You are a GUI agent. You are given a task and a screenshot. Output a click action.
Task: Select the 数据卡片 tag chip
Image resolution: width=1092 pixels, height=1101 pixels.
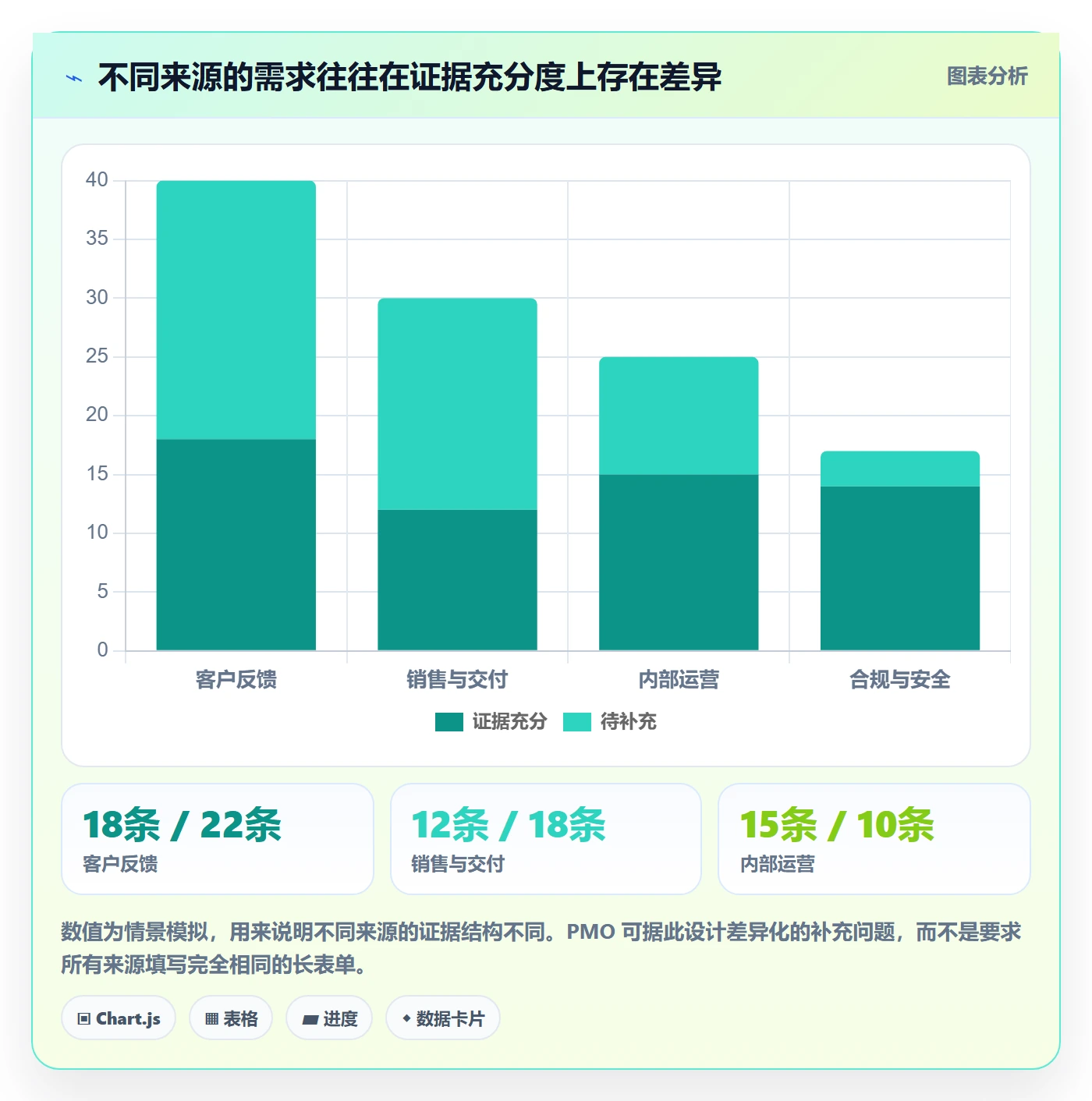tap(443, 1018)
